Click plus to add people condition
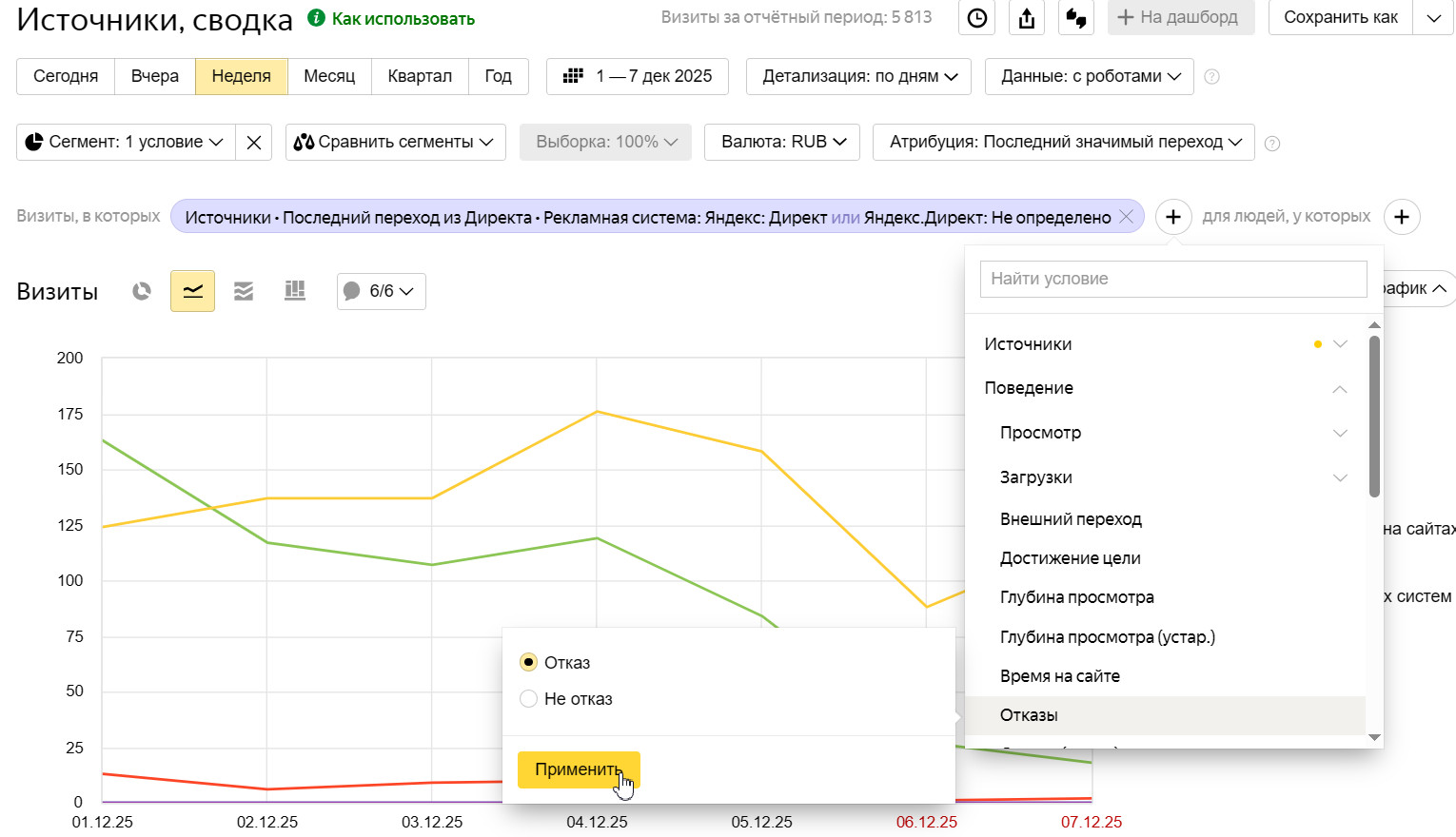The image size is (1456, 837). 1401,217
